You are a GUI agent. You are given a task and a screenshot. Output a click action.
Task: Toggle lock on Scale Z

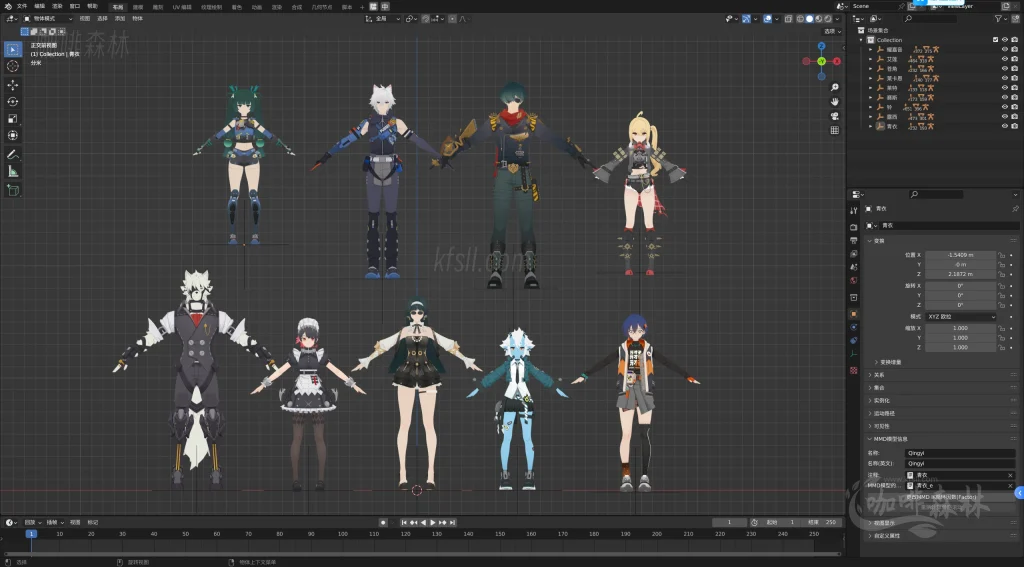(1001, 347)
